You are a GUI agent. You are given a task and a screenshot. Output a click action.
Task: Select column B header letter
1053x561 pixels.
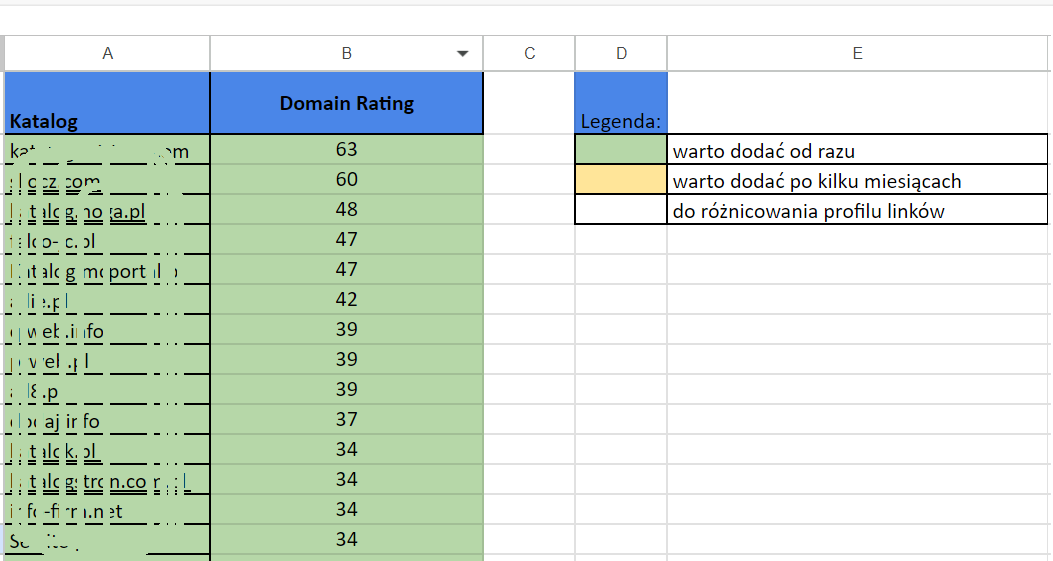click(x=347, y=54)
